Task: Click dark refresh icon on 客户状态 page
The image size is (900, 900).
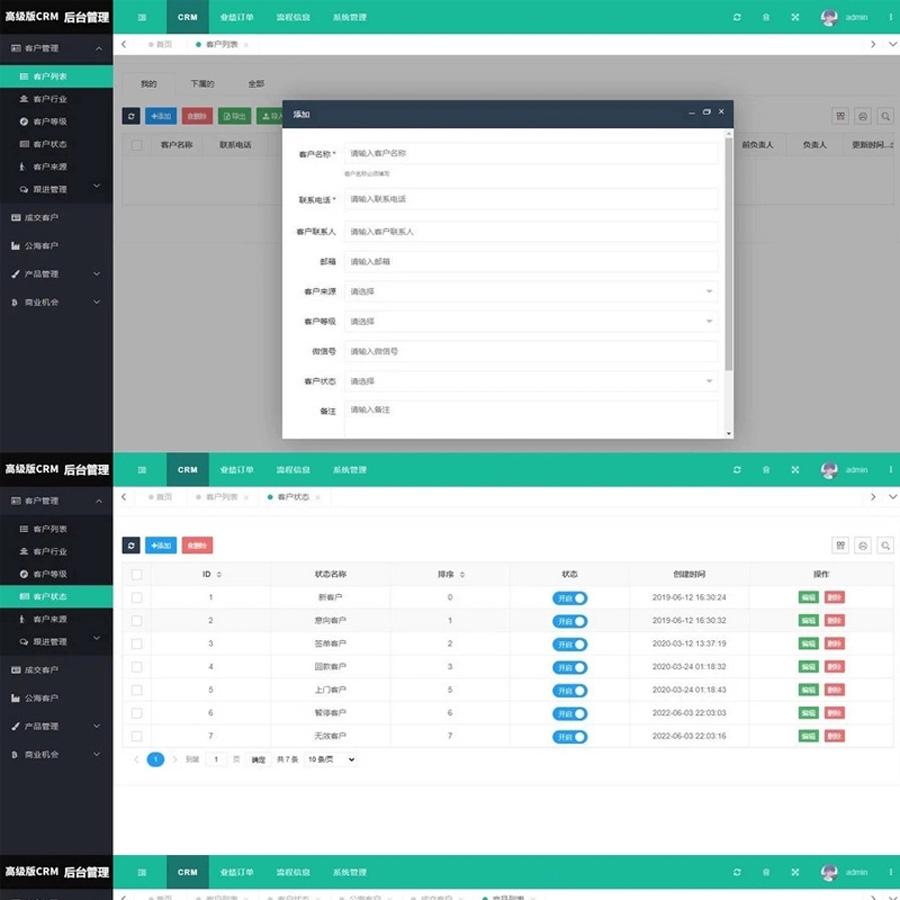Action: (x=131, y=545)
